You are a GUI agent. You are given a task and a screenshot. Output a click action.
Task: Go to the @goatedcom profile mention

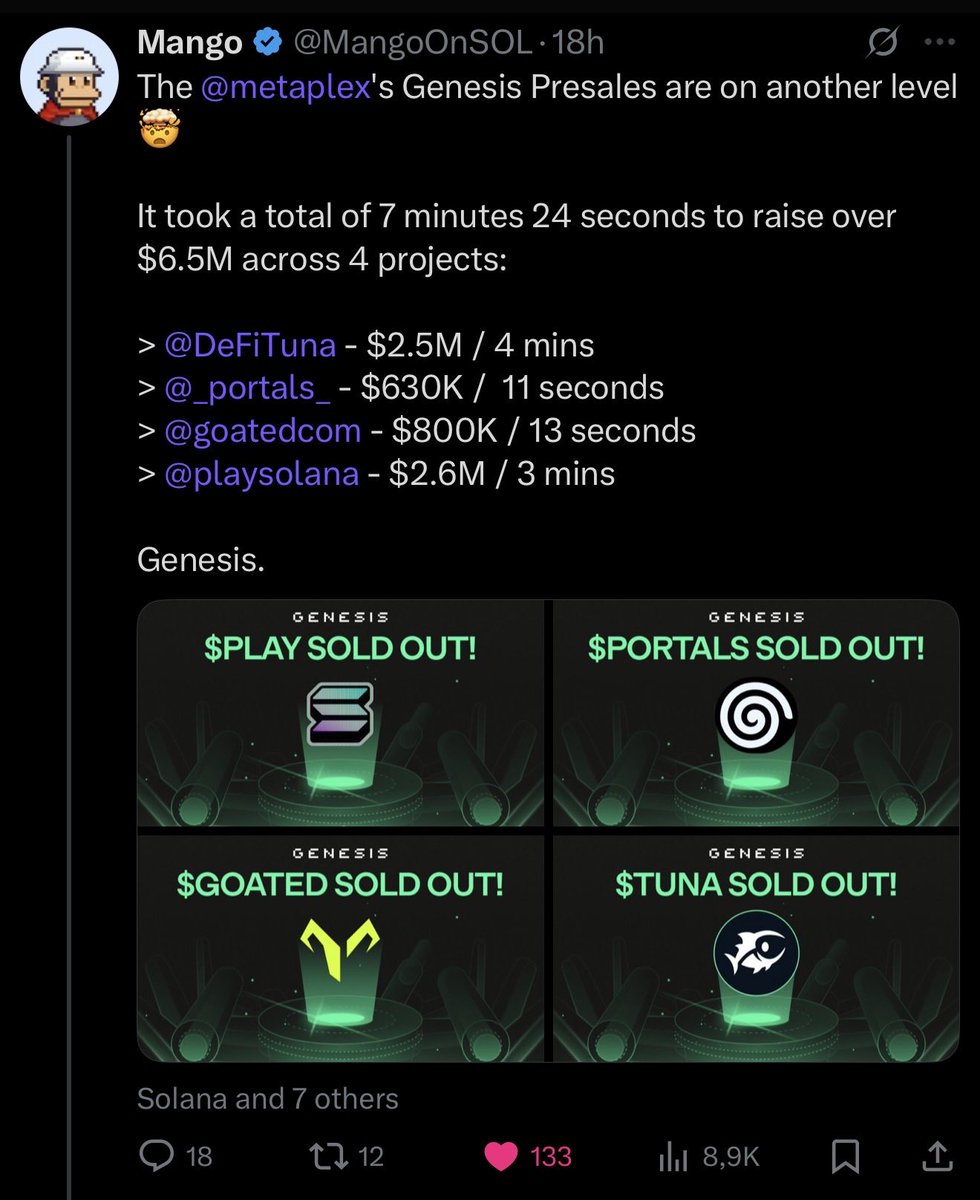click(x=260, y=431)
